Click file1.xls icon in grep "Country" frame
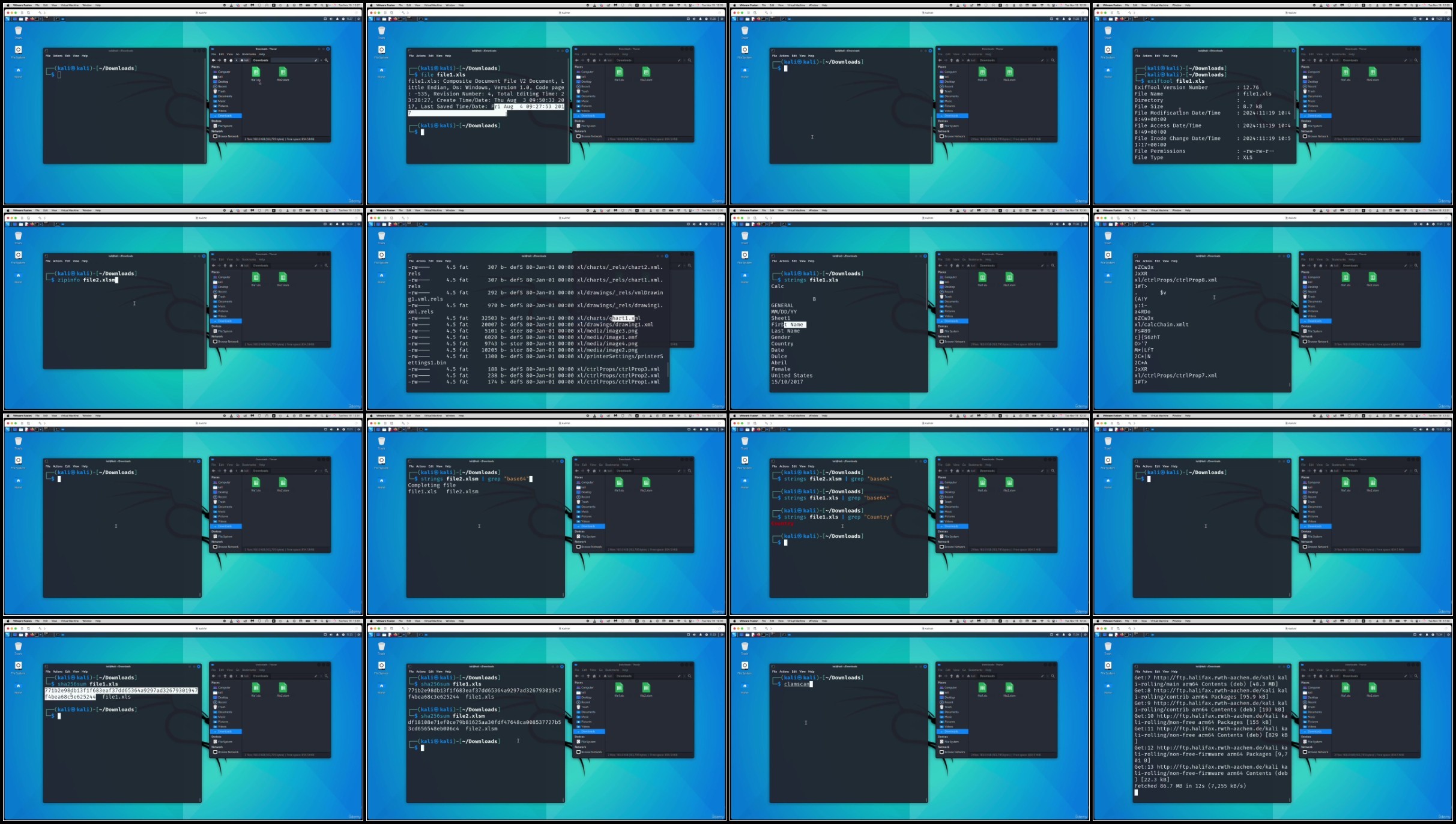 (x=982, y=483)
